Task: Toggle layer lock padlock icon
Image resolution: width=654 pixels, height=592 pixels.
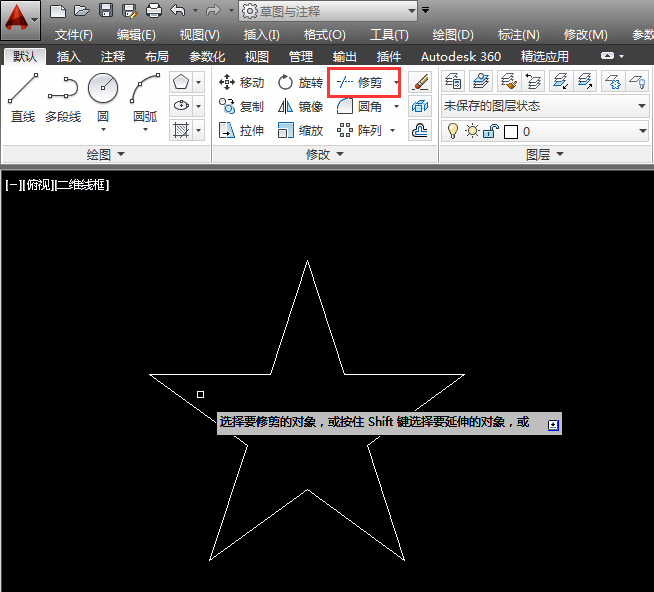Action: [491, 131]
